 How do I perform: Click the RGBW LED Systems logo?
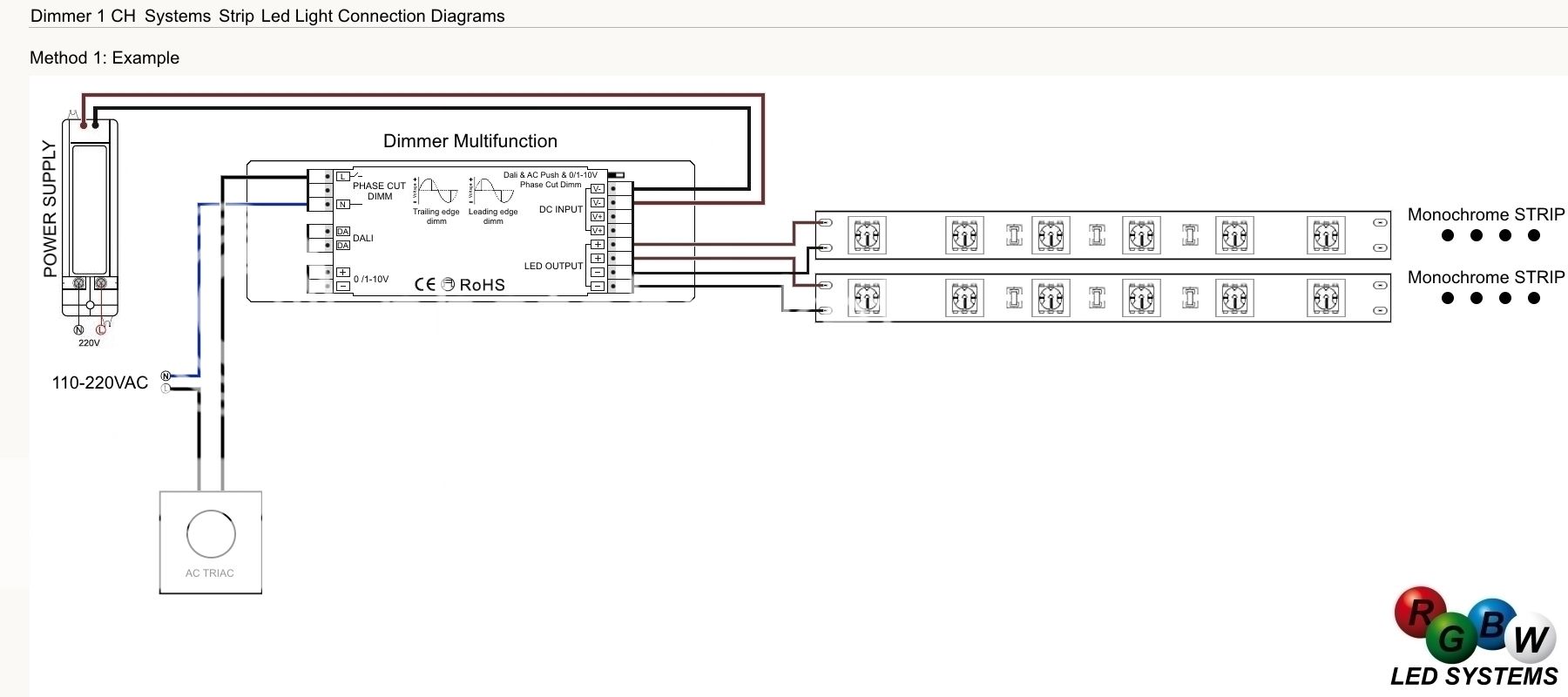(x=1475, y=636)
